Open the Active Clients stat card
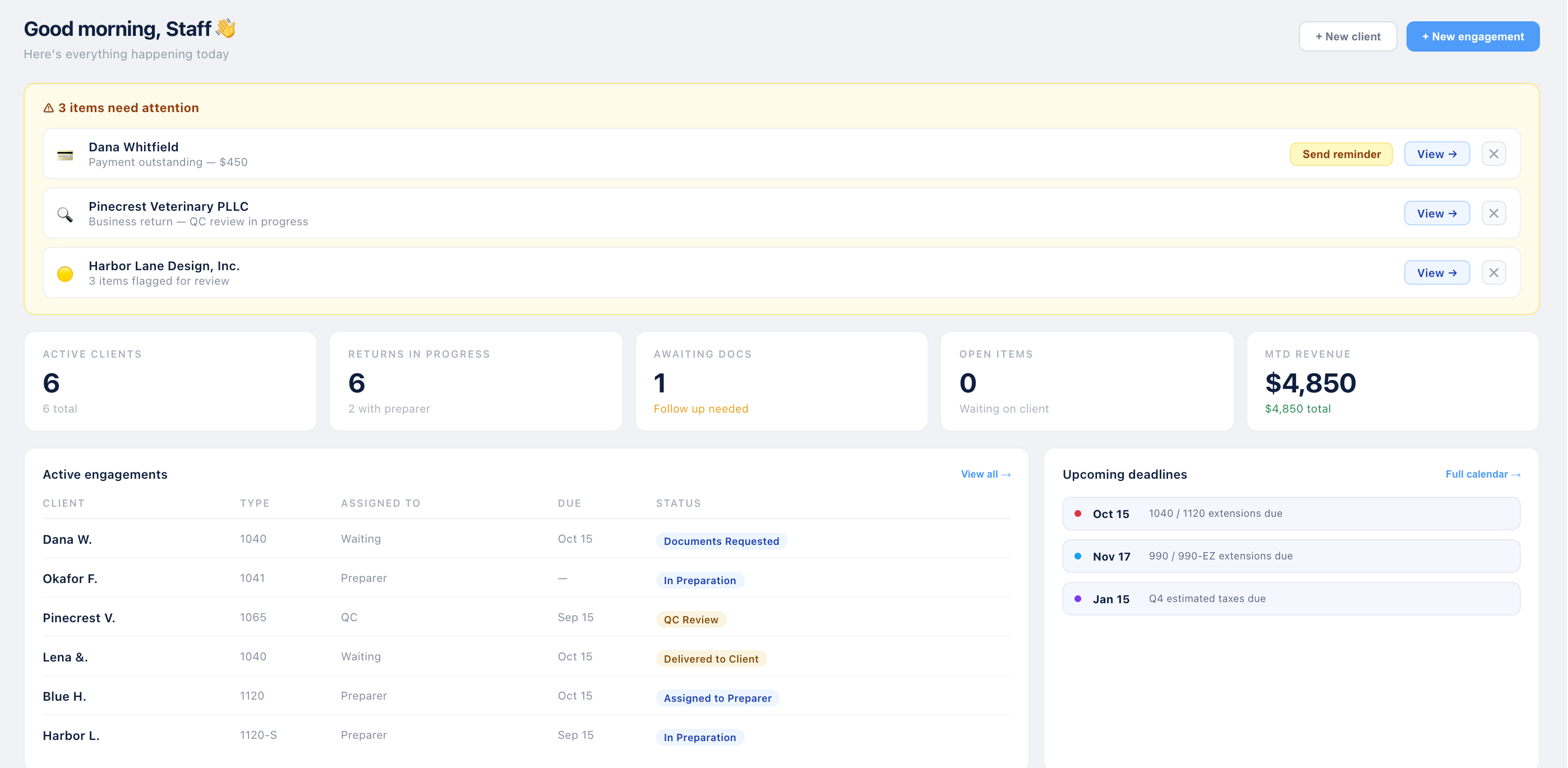 [x=170, y=381]
